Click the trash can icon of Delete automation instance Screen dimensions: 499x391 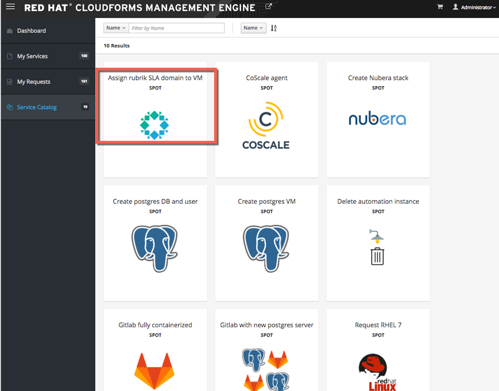[377, 256]
